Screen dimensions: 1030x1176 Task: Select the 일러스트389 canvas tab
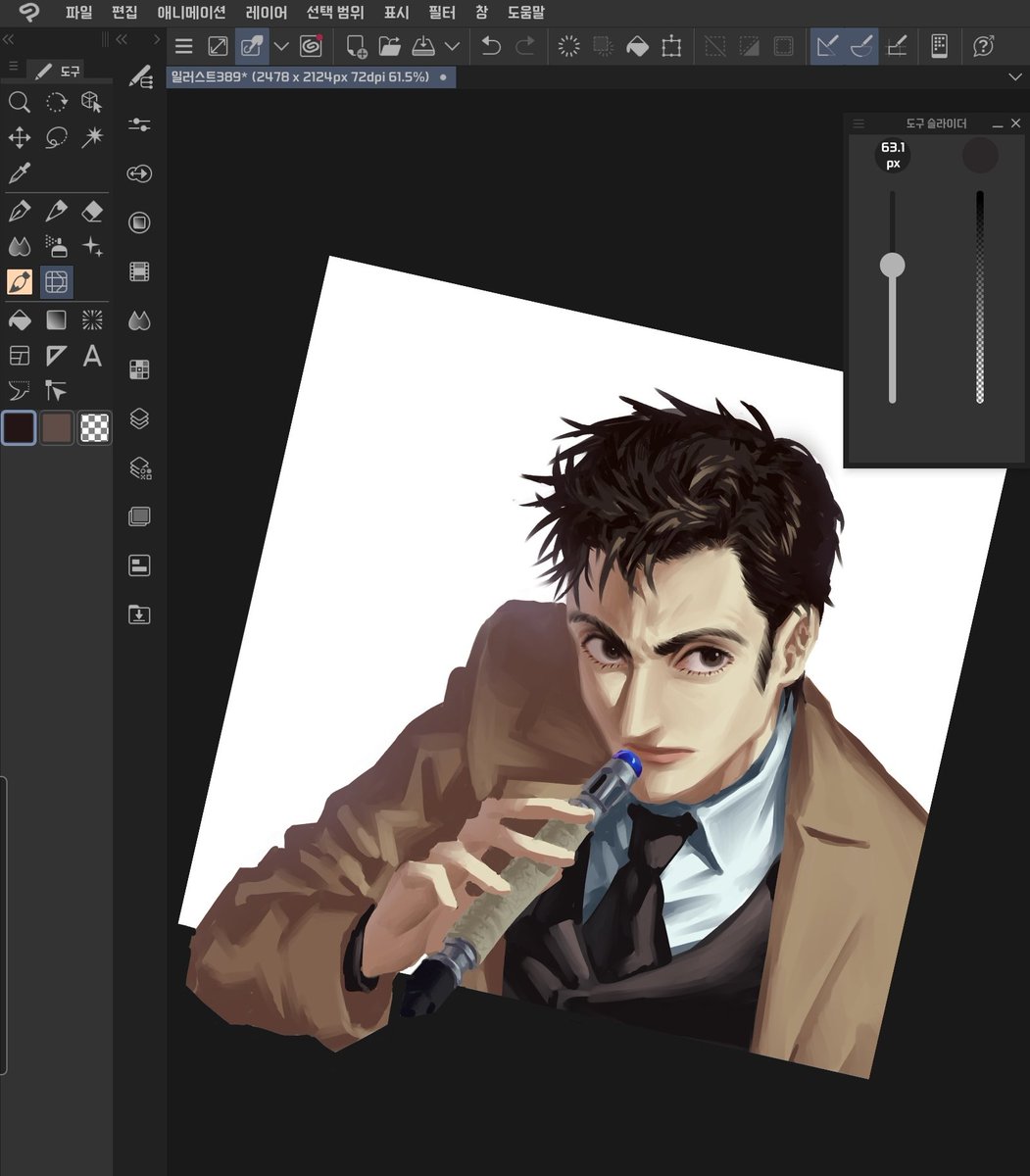point(311,76)
